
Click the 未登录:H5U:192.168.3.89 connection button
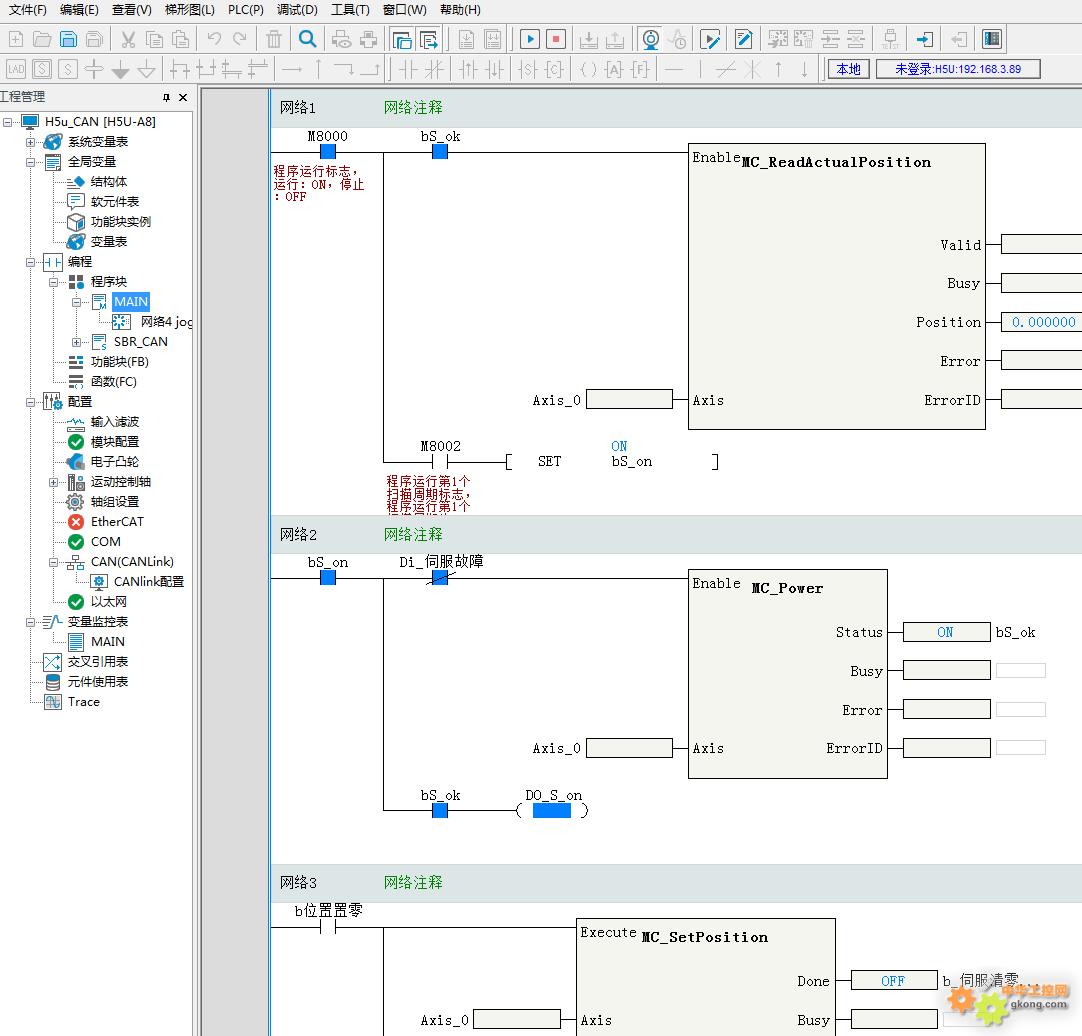pyautogui.click(x=958, y=69)
